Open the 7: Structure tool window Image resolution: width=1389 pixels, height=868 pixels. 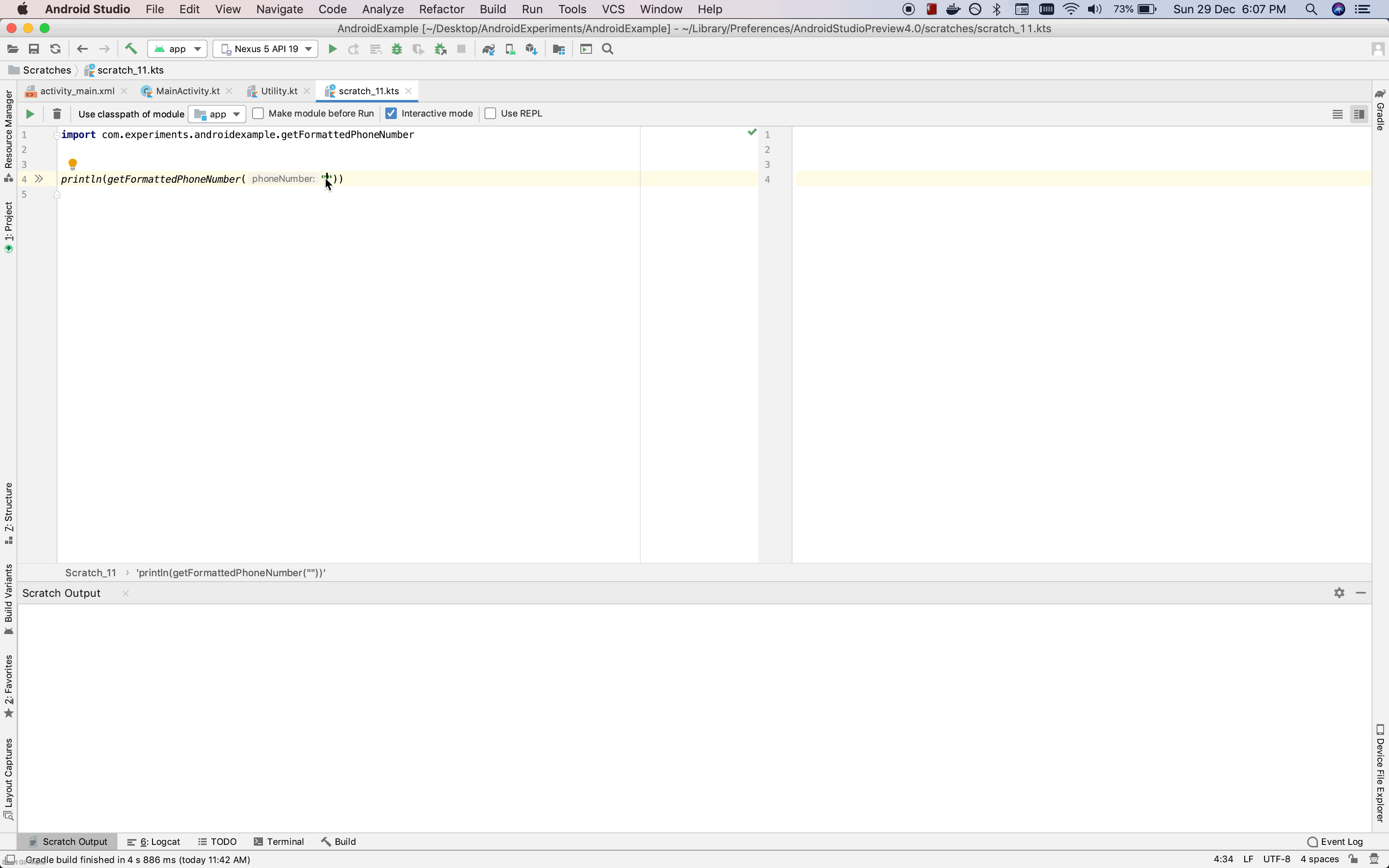[9, 514]
